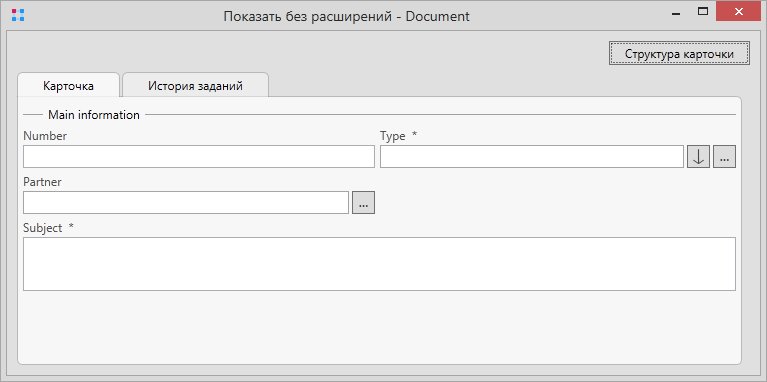767x382 pixels.
Task: Focus the Number input field
Action: tap(199, 157)
